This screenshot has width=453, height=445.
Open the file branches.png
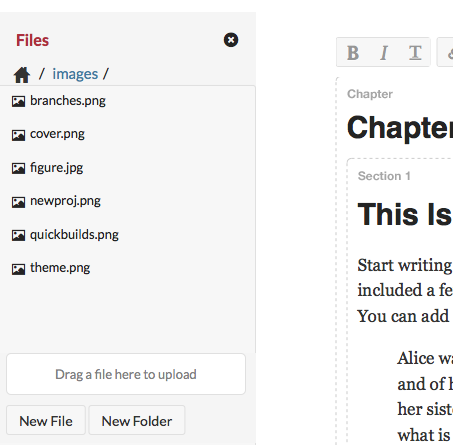click(x=68, y=101)
